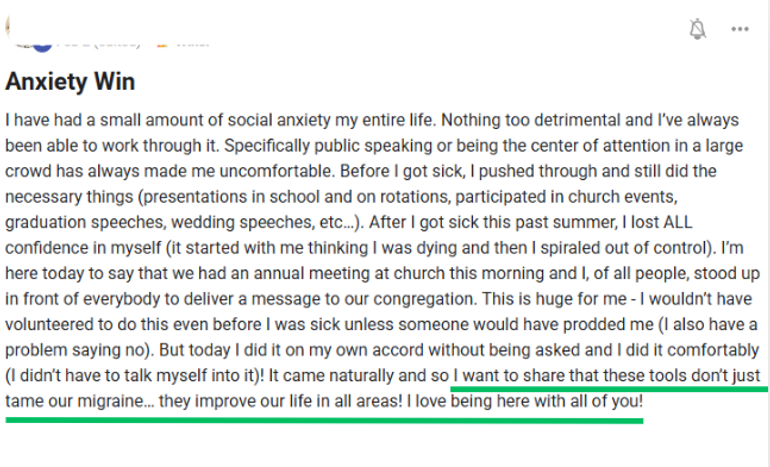
Task: Click the blue level badge under the avatar
Action: coord(42,47)
